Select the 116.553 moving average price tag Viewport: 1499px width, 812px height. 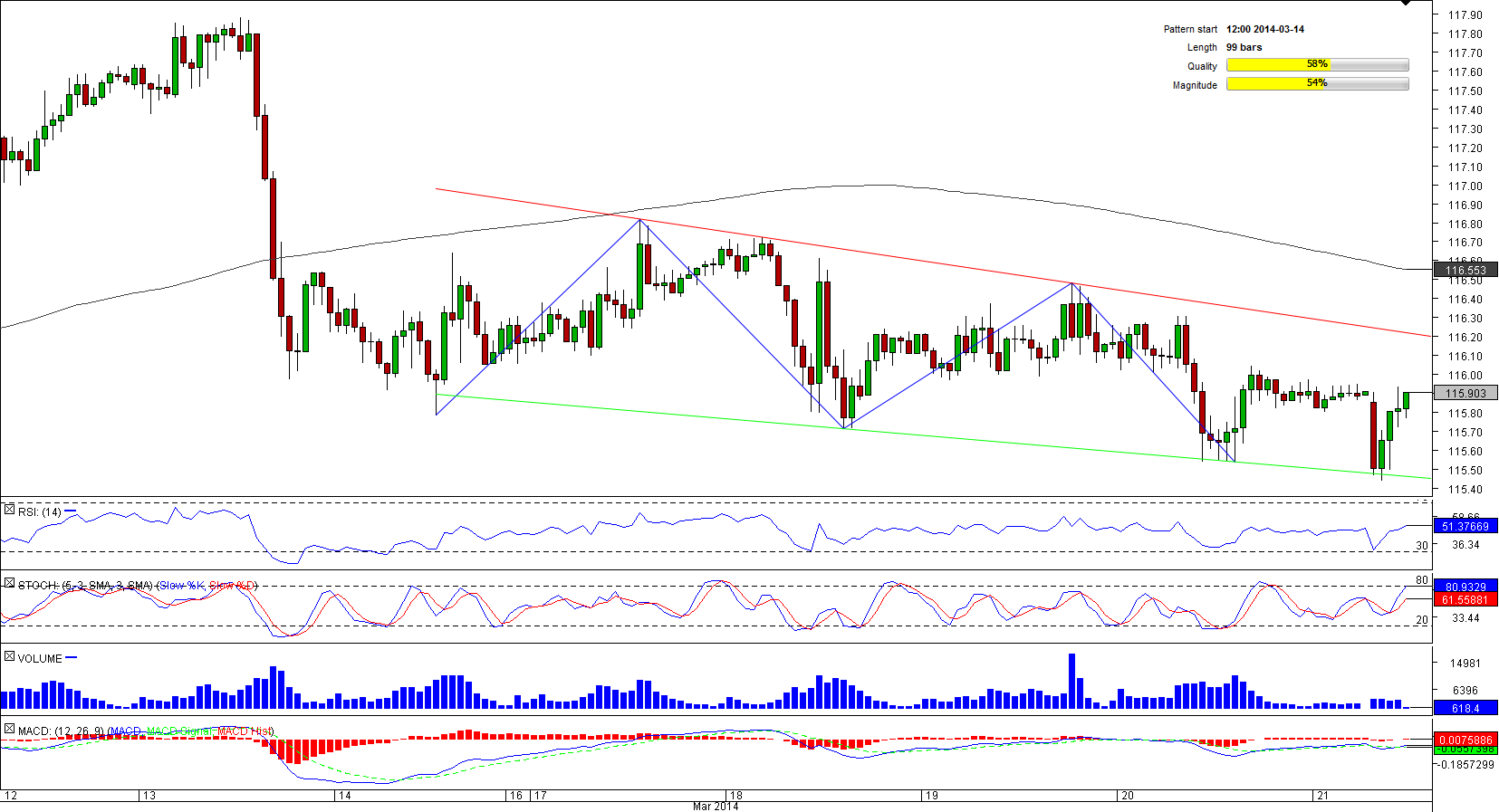point(1465,270)
